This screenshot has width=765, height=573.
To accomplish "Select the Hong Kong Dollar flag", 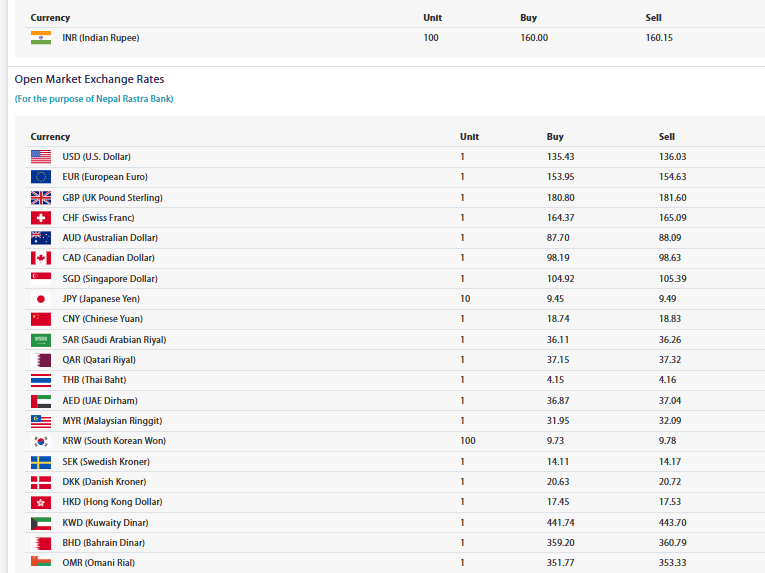I will [x=41, y=502].
